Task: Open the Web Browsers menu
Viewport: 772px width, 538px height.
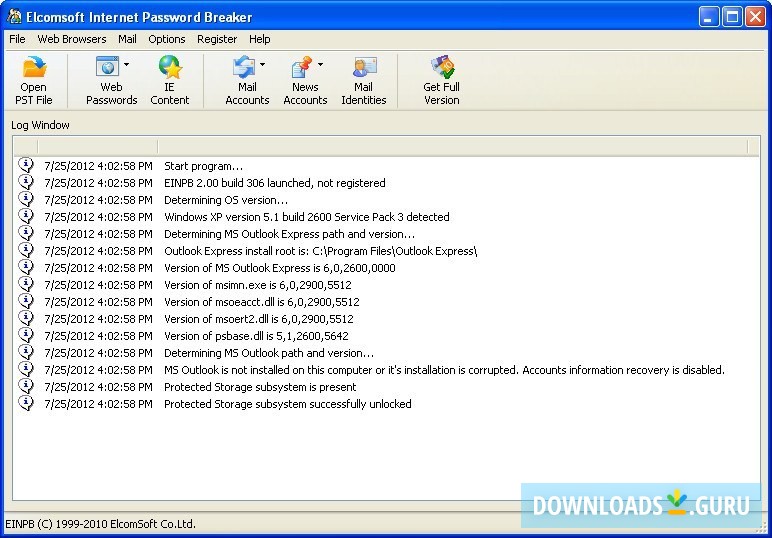Action: click(72, 39)
